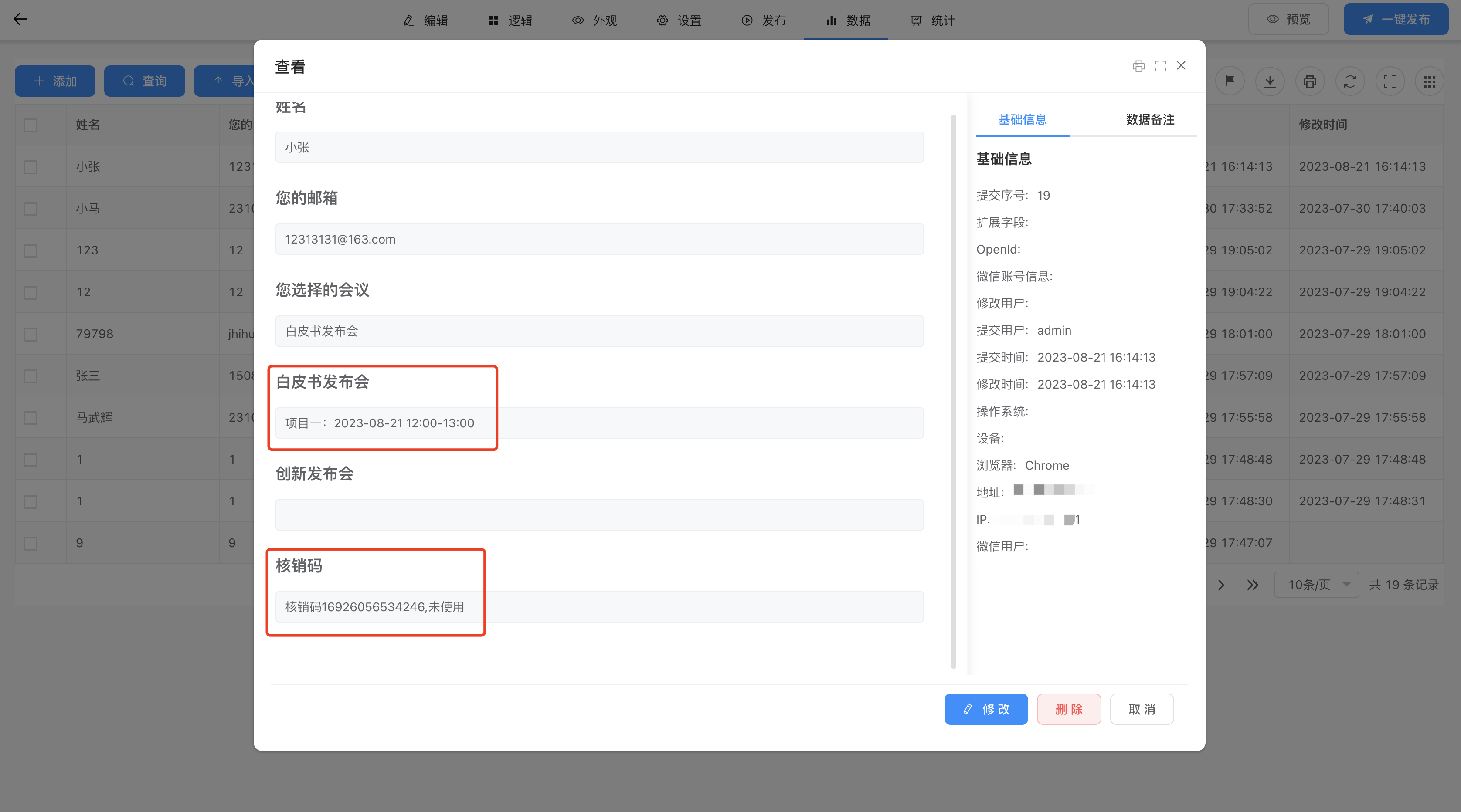Image resolution: width=1461 pixels, height=812 pixels.
Task: Click the red 删除 button
Action: tap(1069, 709)
